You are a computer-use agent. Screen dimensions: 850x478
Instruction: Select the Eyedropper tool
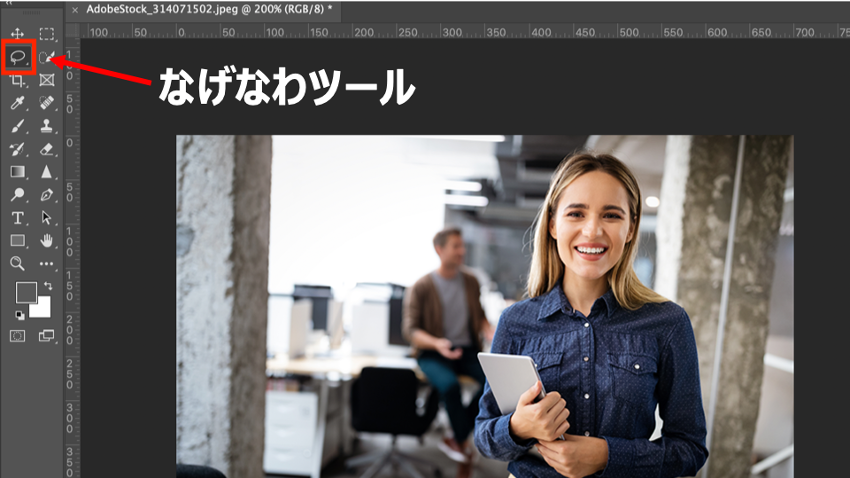(x=17, y=103)
